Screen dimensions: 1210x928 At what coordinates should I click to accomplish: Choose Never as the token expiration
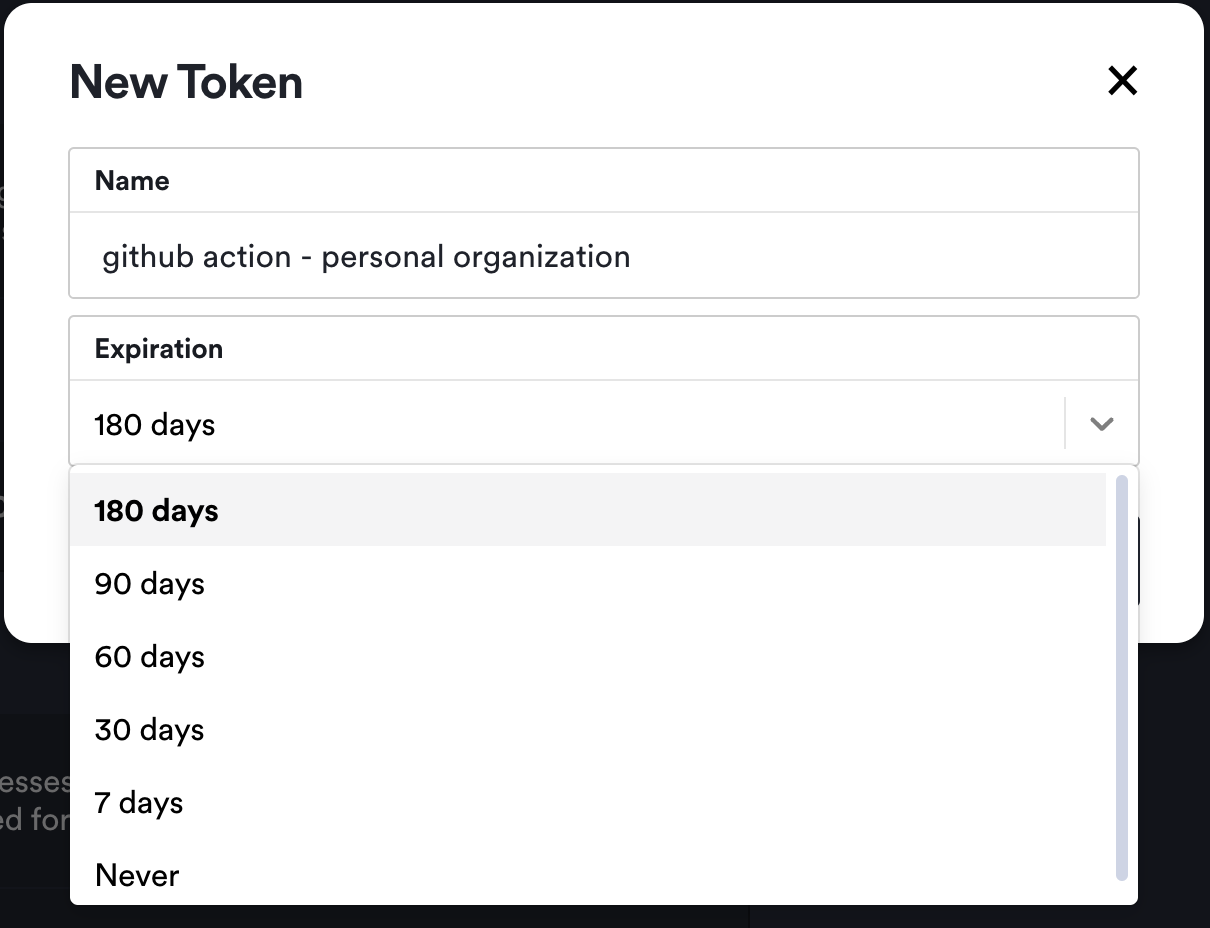[x=136, y=875]
